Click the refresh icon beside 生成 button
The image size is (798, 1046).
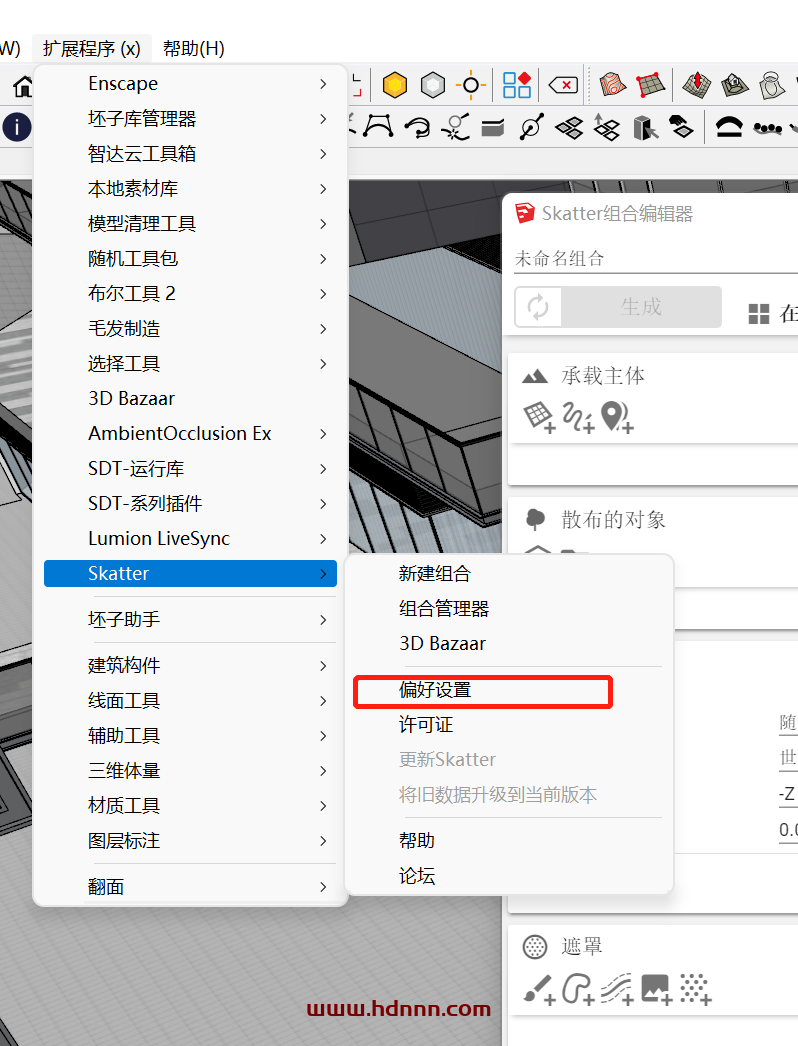(x=538, y=307)
